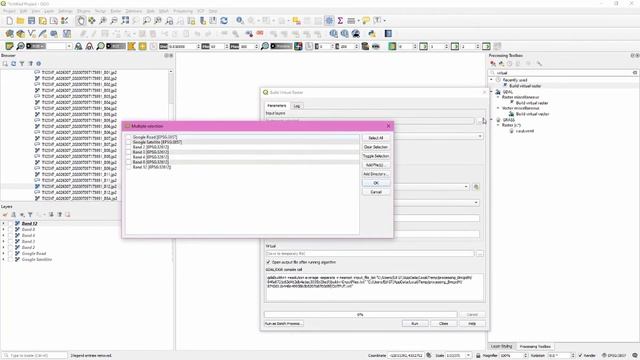The image size is (640, 360).
Task: Check Google Road in Multiple selection
Action: 129,137
